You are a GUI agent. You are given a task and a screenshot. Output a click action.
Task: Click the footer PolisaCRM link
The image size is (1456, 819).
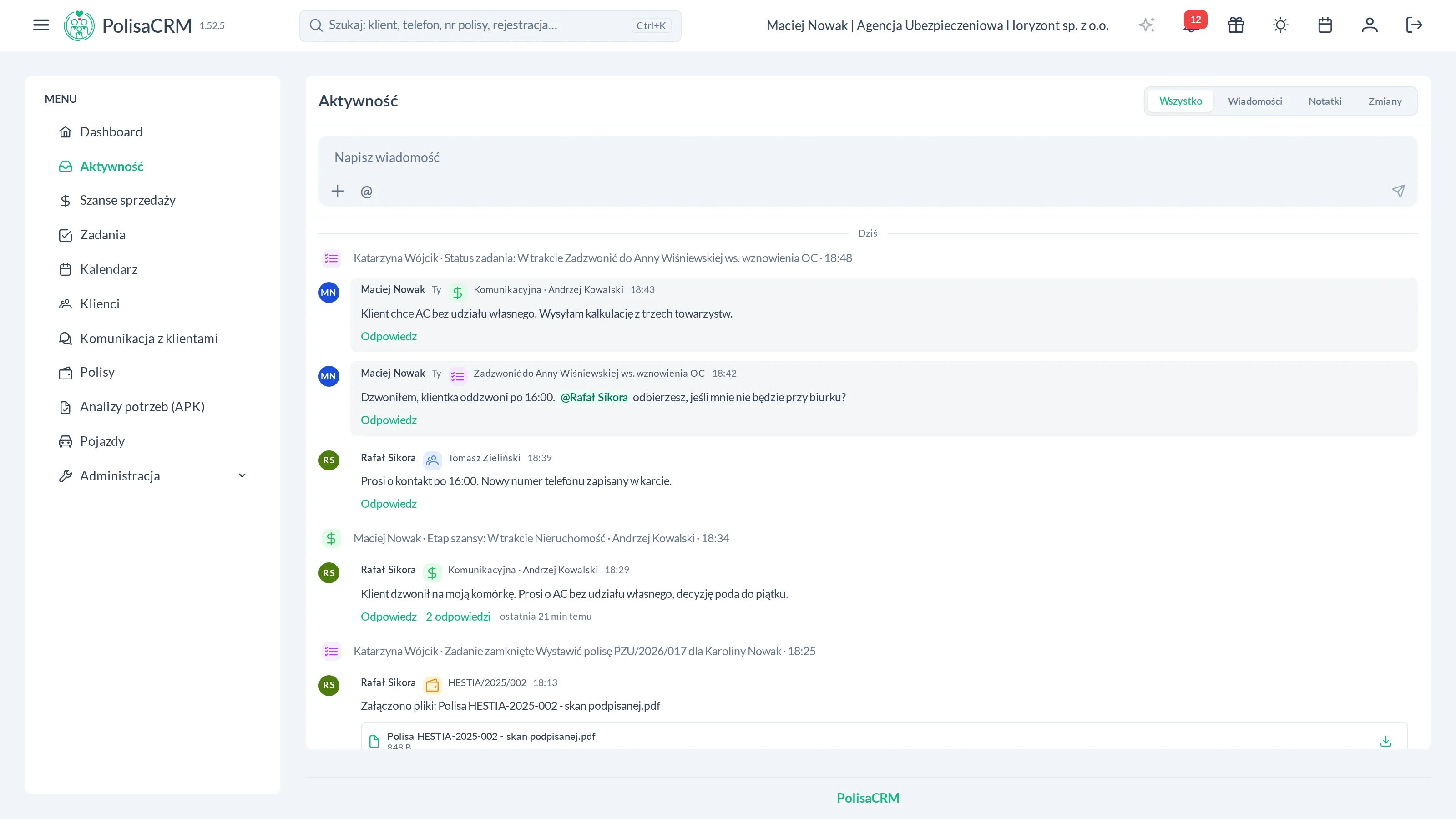pos(868,798)
